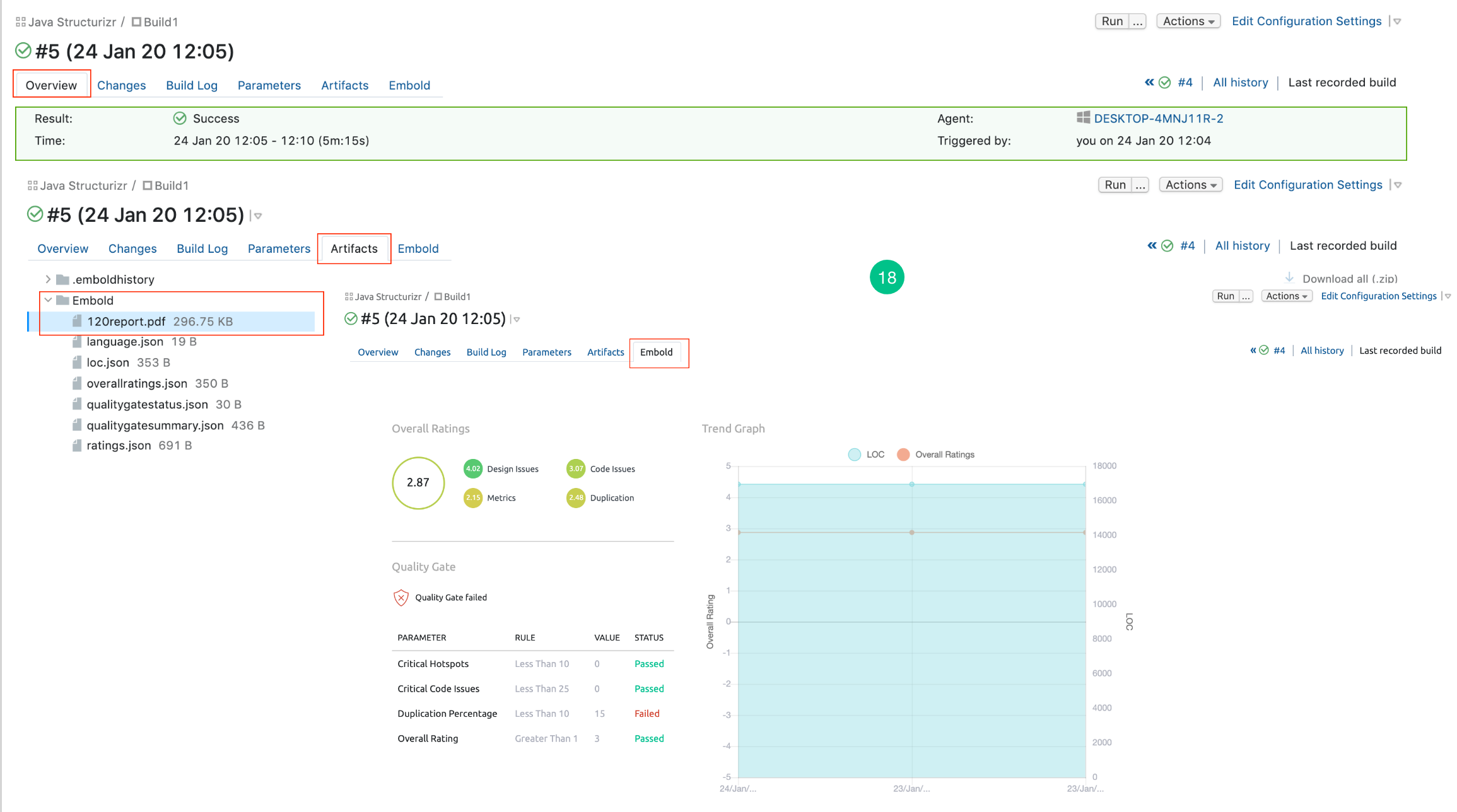Open Edit Configuration Settings link at the top

(x=1307, y=21)
